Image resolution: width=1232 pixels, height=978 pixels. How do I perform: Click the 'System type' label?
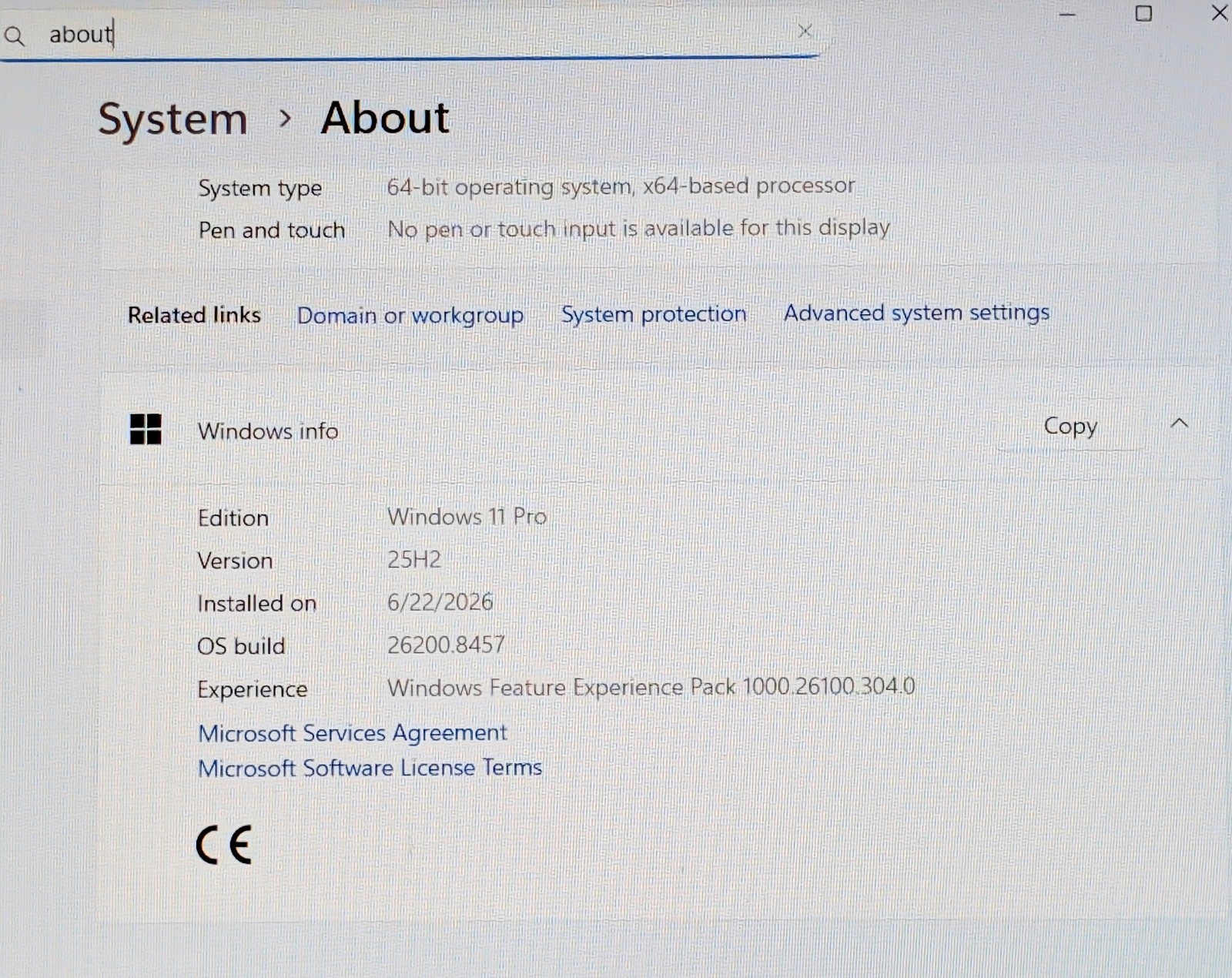259,188
